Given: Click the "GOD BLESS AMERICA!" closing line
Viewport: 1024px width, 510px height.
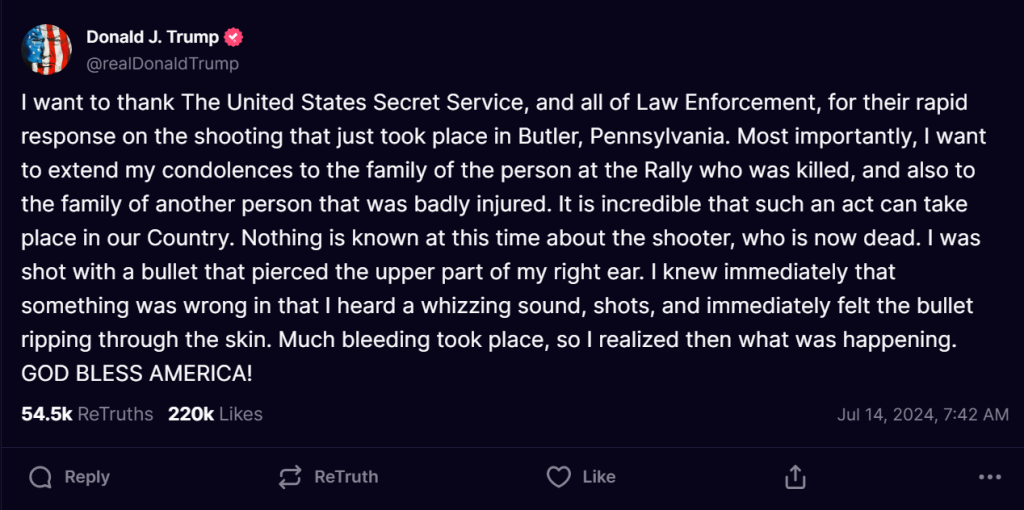Looking at the screenshot, I should click(x=137, y=374).
